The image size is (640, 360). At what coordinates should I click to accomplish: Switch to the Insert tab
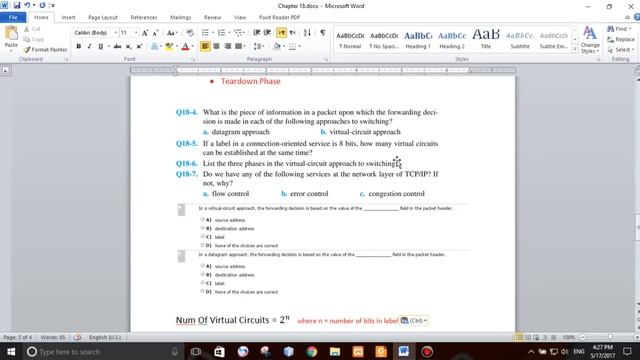68,17
